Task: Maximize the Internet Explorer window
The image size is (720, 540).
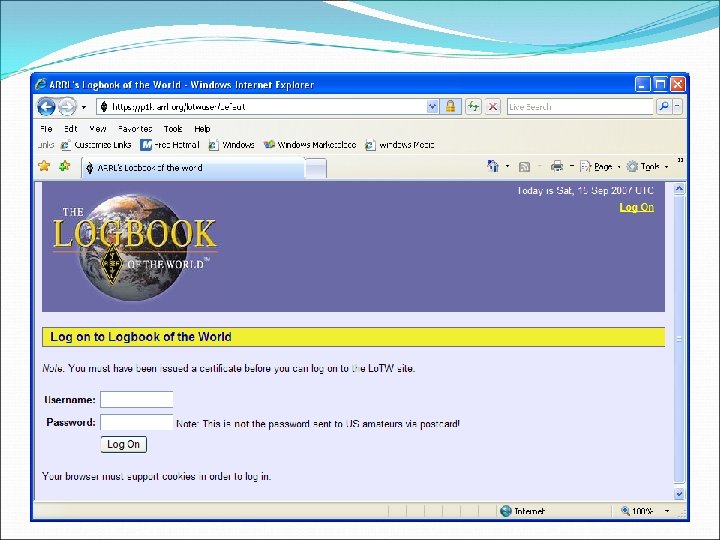Action: 660,84
